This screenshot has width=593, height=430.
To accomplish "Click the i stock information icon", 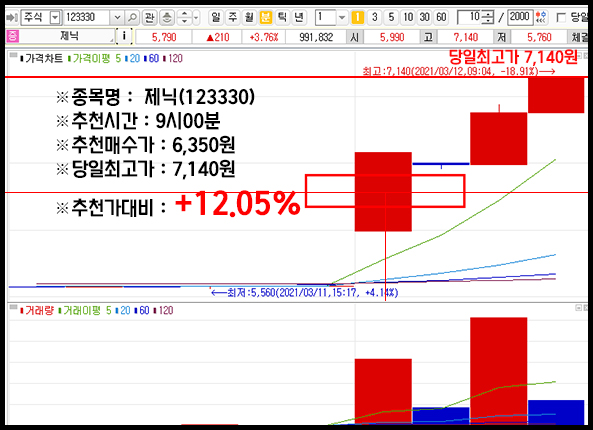I will click(x=124, y=37).
